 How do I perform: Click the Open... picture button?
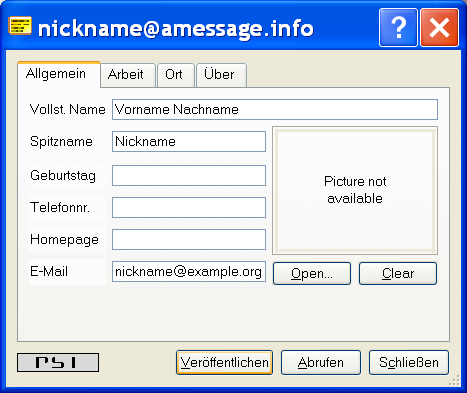coord(312,273)
